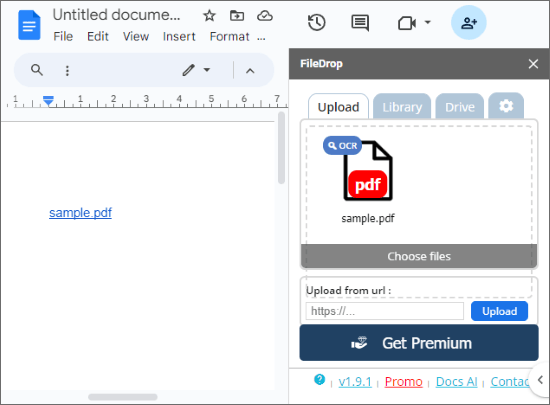Switch to the Library tab
The image size is (550, 405).
pos(402,107)
